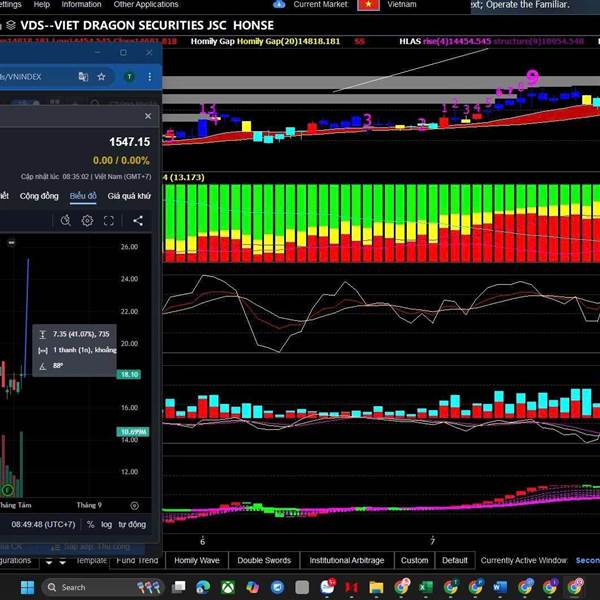Click the first down arrow beside Template

click(x=49, y=562)
